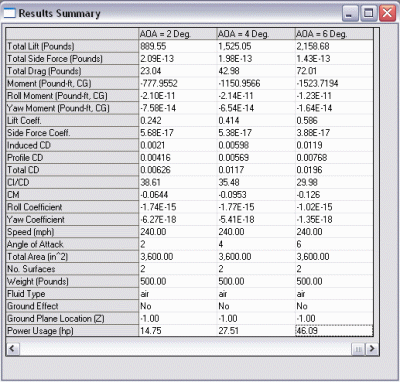Viewport: 400px width, 382px height.
Task: Click the CM value -0.0644
Action: 178,195
